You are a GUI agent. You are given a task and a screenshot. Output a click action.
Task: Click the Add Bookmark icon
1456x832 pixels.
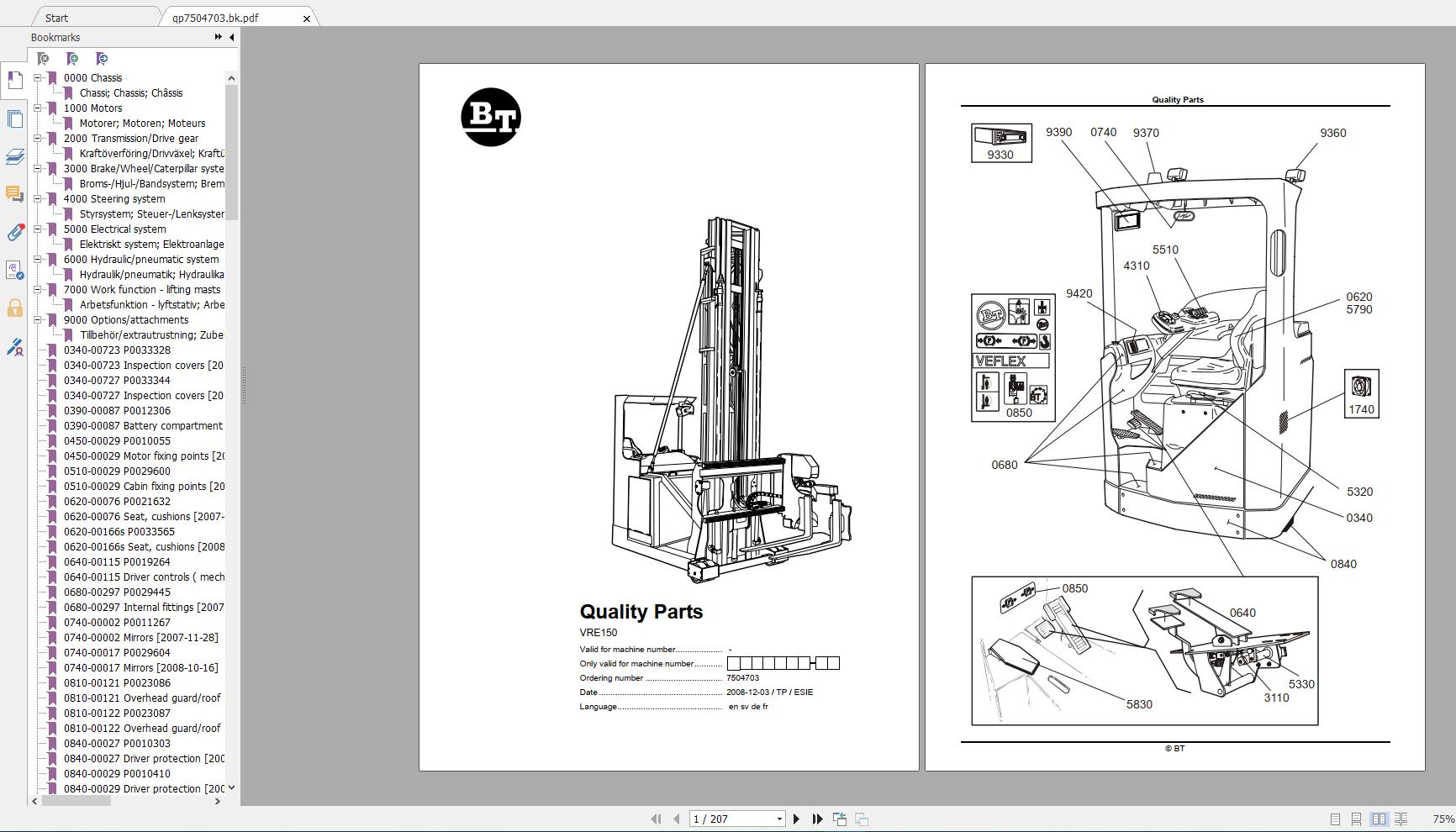pyautogui.click(x=72, y=59)
